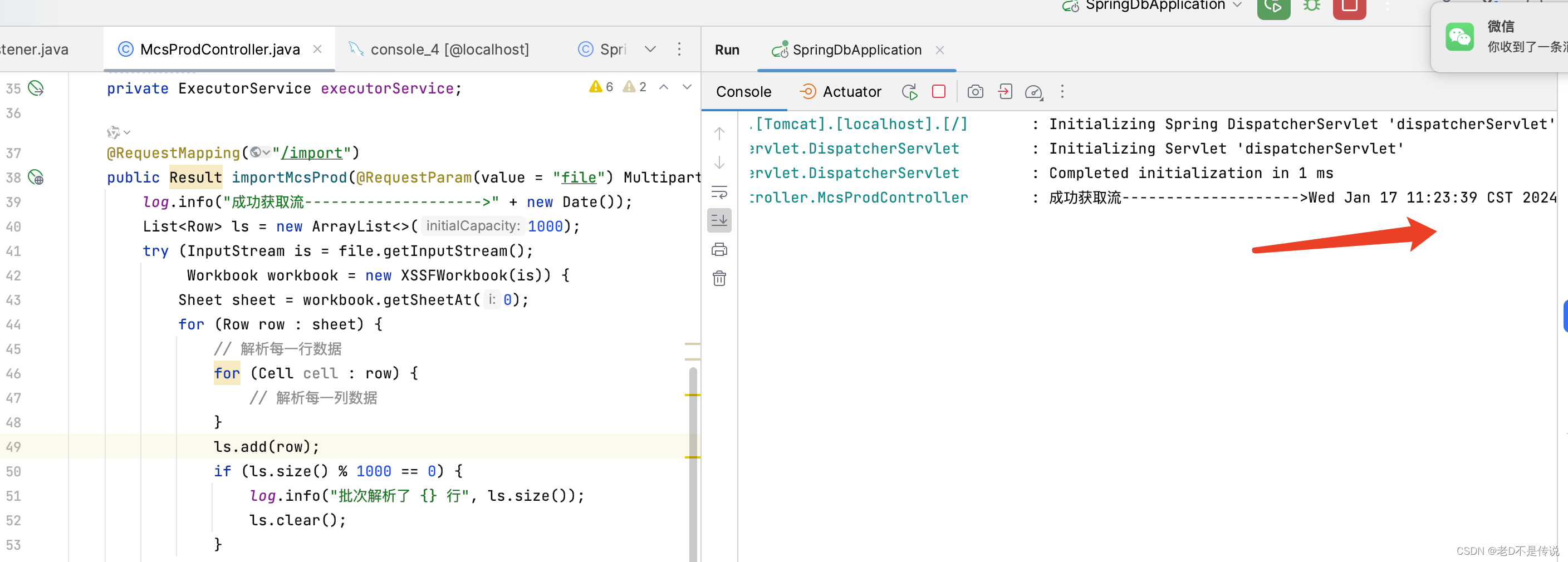Open the Console tab
The width and height of the screenshot is (1568, 562).
[x=743, y=92]
